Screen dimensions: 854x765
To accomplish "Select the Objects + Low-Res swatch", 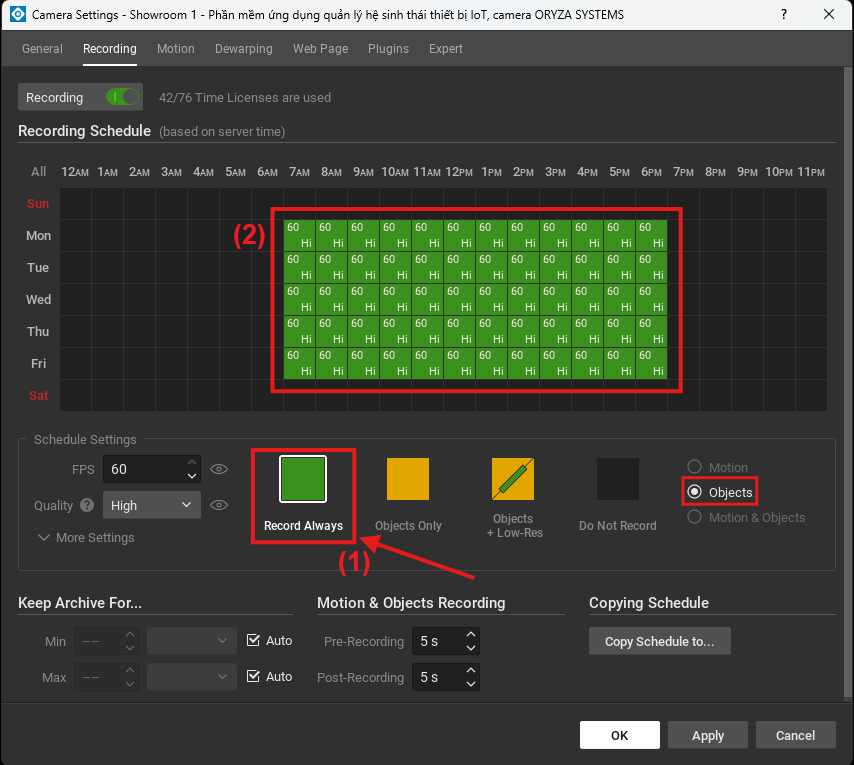I will pyautogui.click(x=513, y=479).
